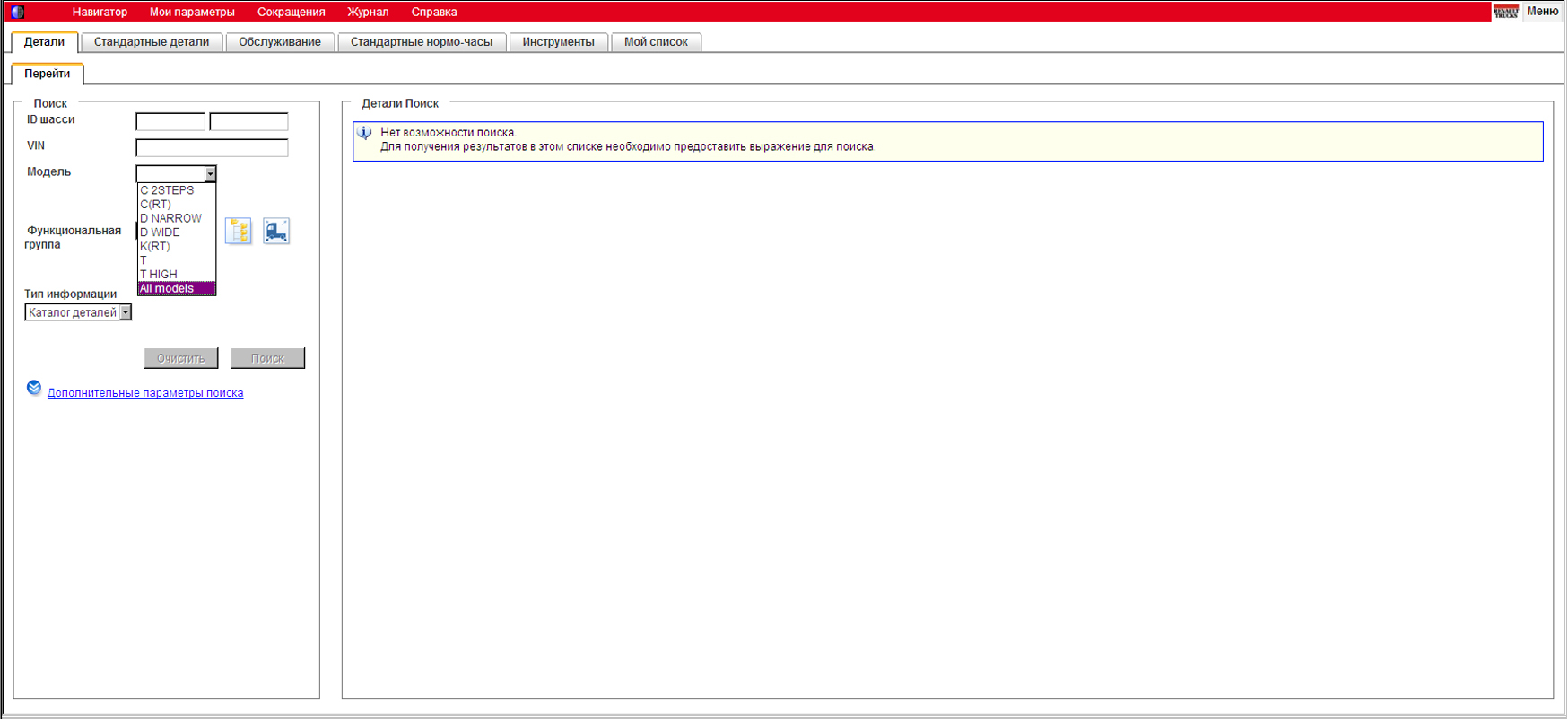Select "All models" in model list

176,288
